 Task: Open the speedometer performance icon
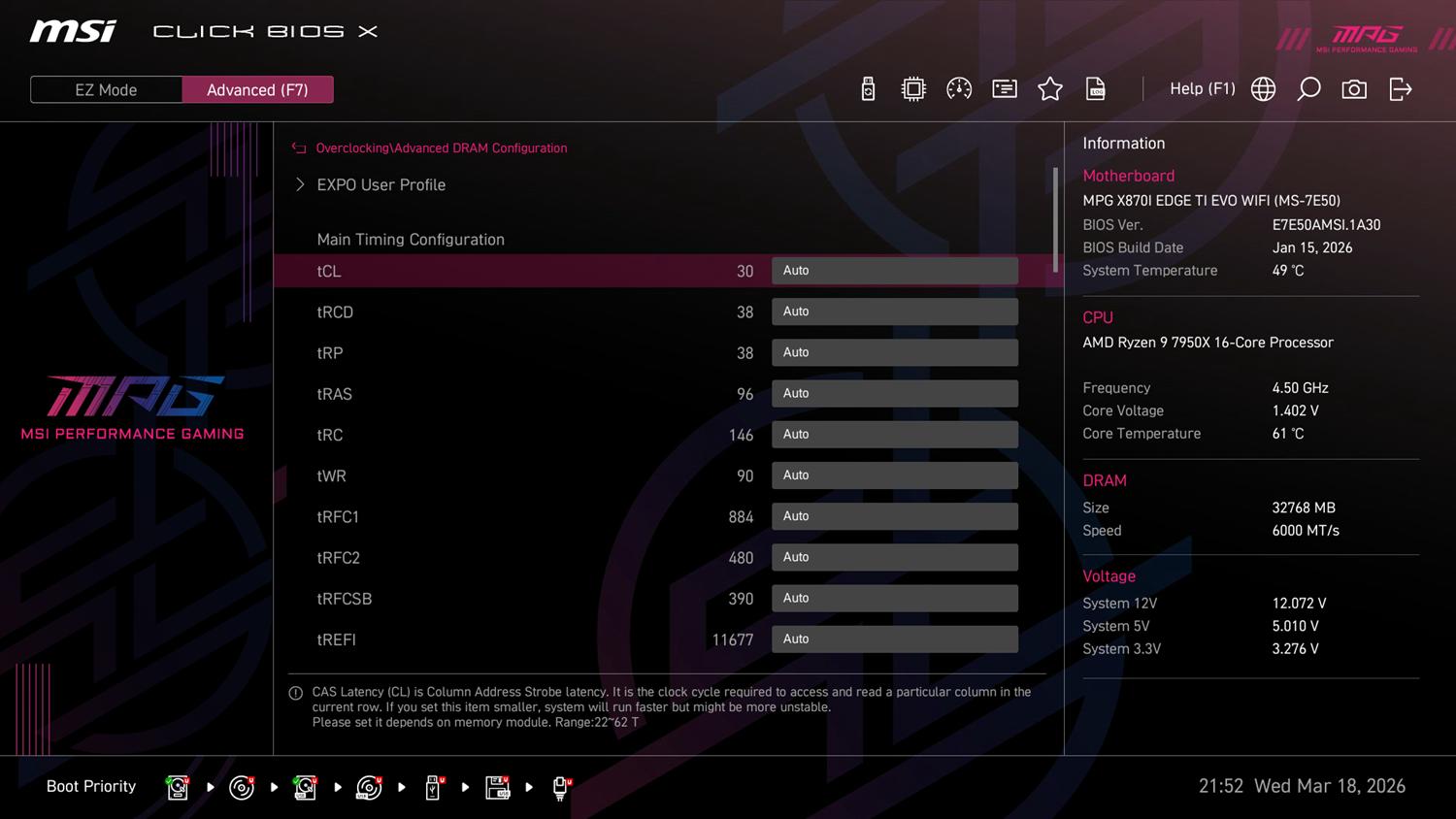959,89
